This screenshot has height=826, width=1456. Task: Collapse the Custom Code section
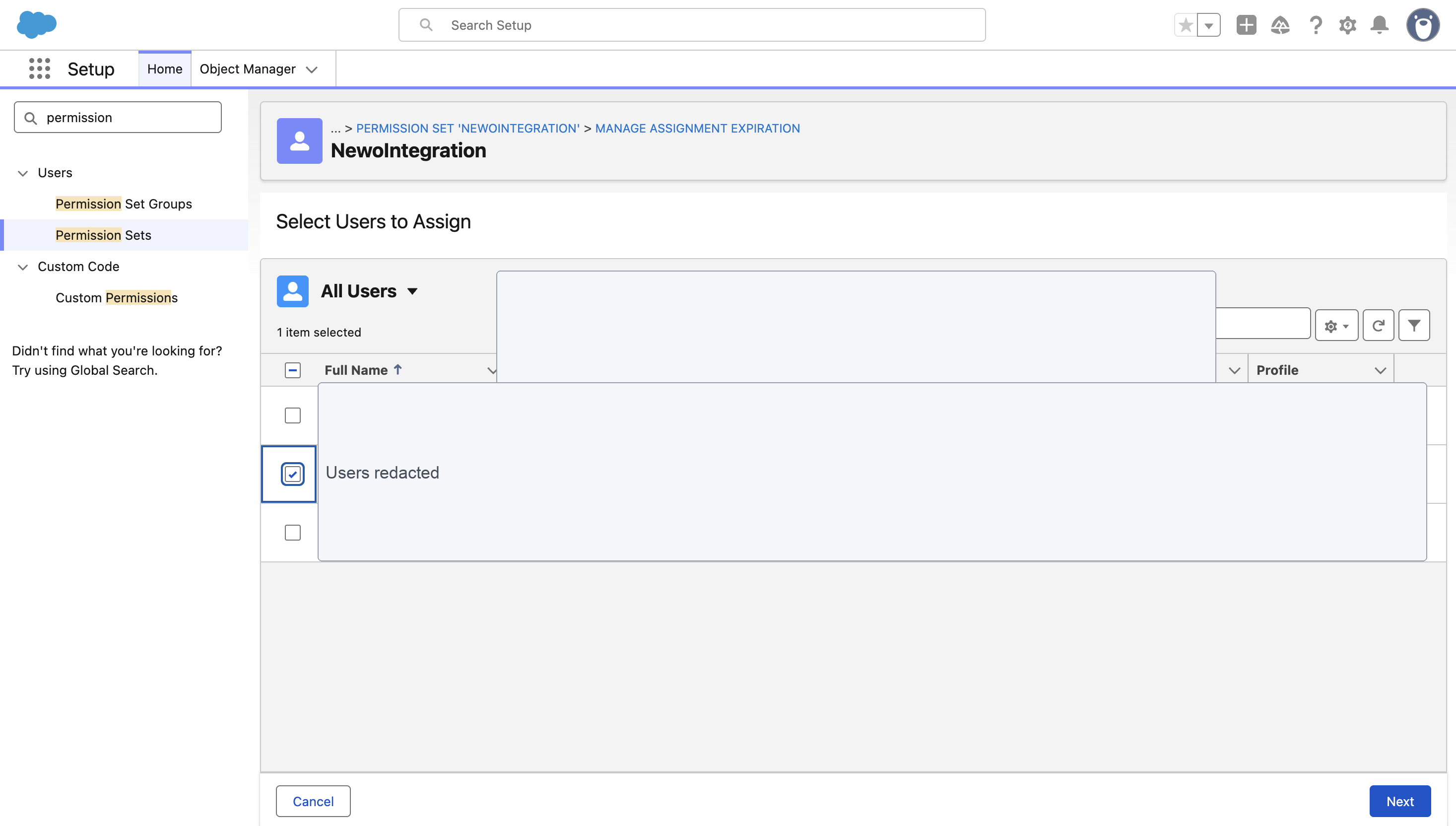pyautogui.click(x=23, y=267)
